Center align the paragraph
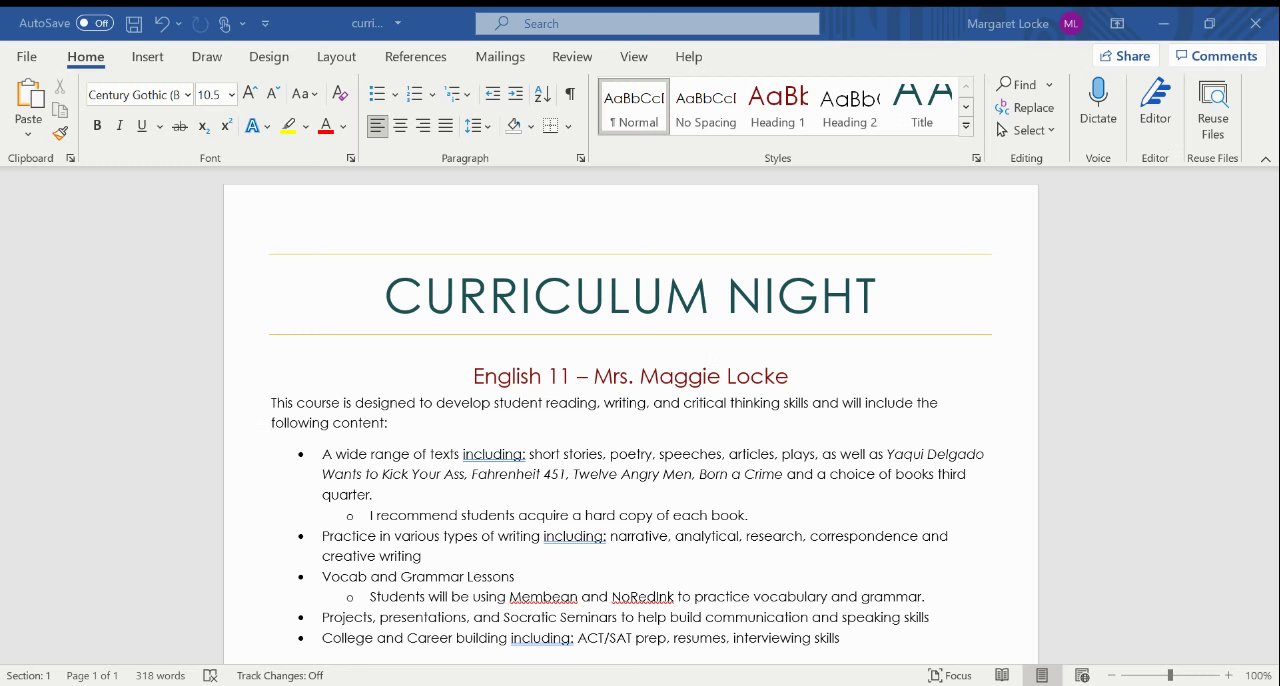Image resolution: width=1280 pixels, height=686 pixels. tap(400, 126)
